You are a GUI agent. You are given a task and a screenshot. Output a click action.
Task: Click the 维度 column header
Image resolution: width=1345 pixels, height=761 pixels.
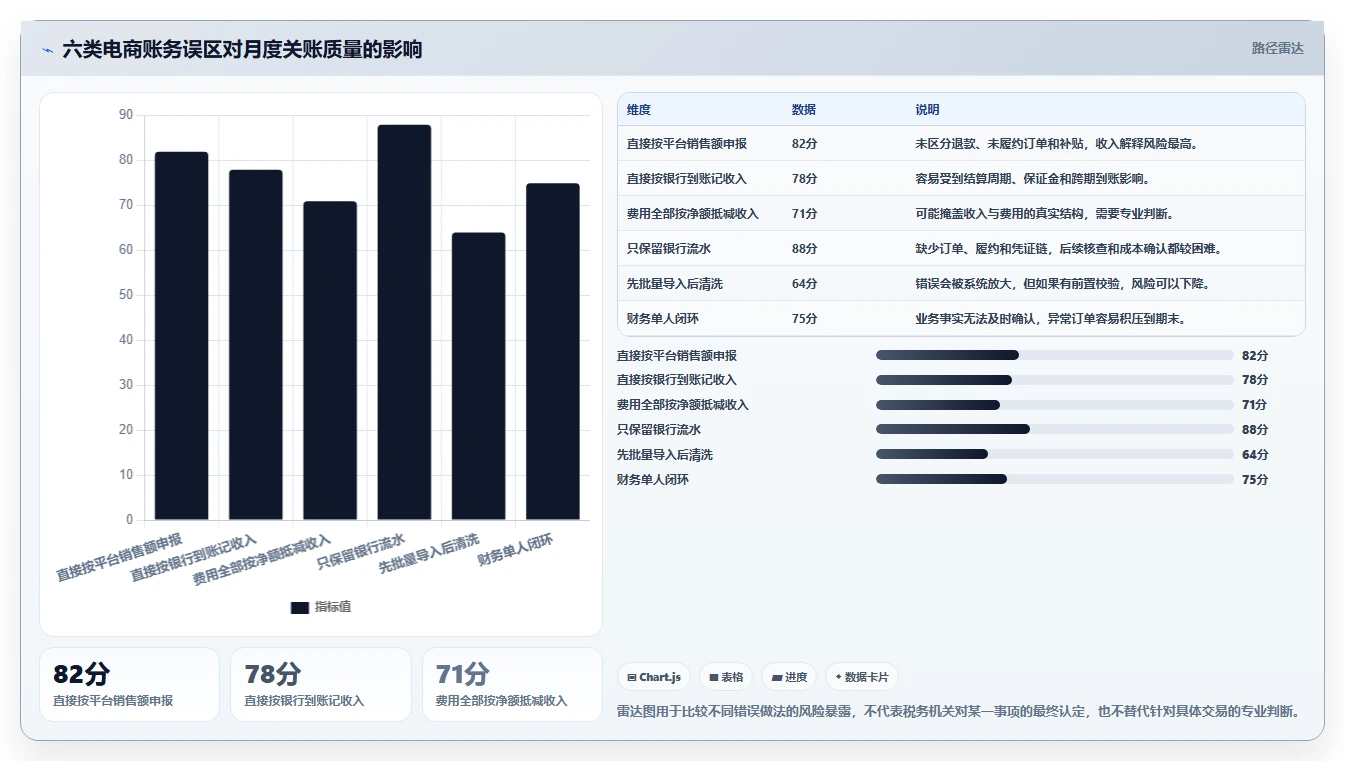pos(638,110)
